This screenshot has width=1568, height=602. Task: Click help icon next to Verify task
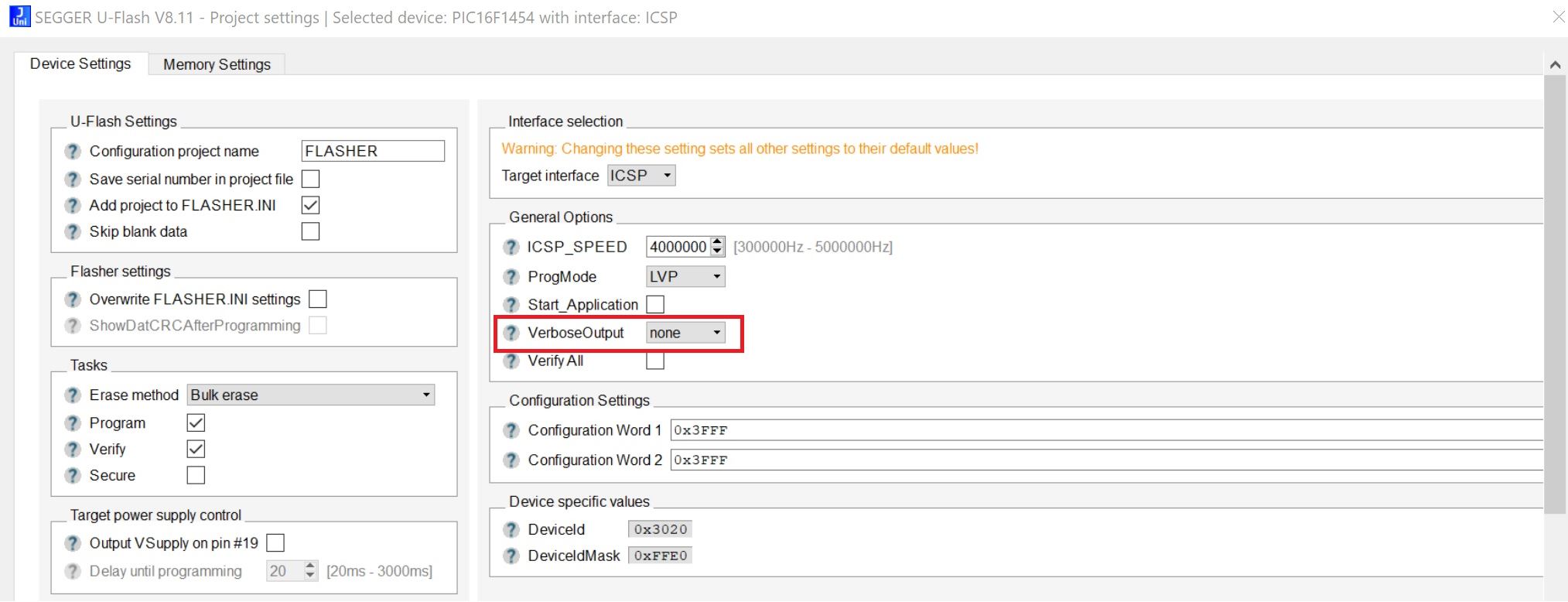coord(73,449)
